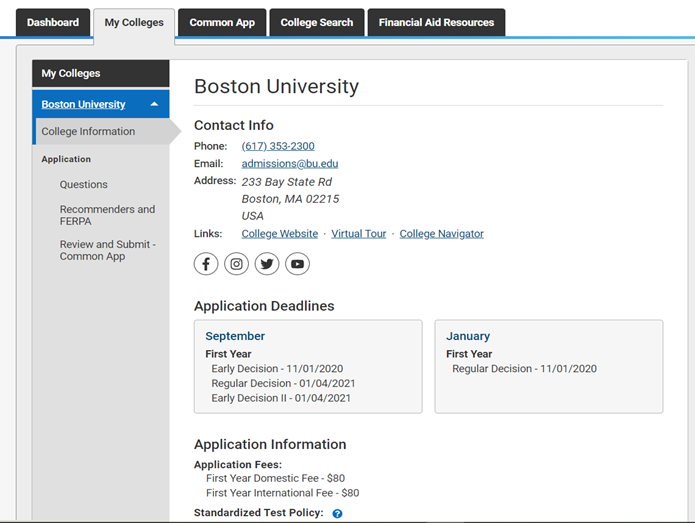Open Review and Submit - Common App
The width and height of the screenshot is (695, 523).
(x=107, y=250)
